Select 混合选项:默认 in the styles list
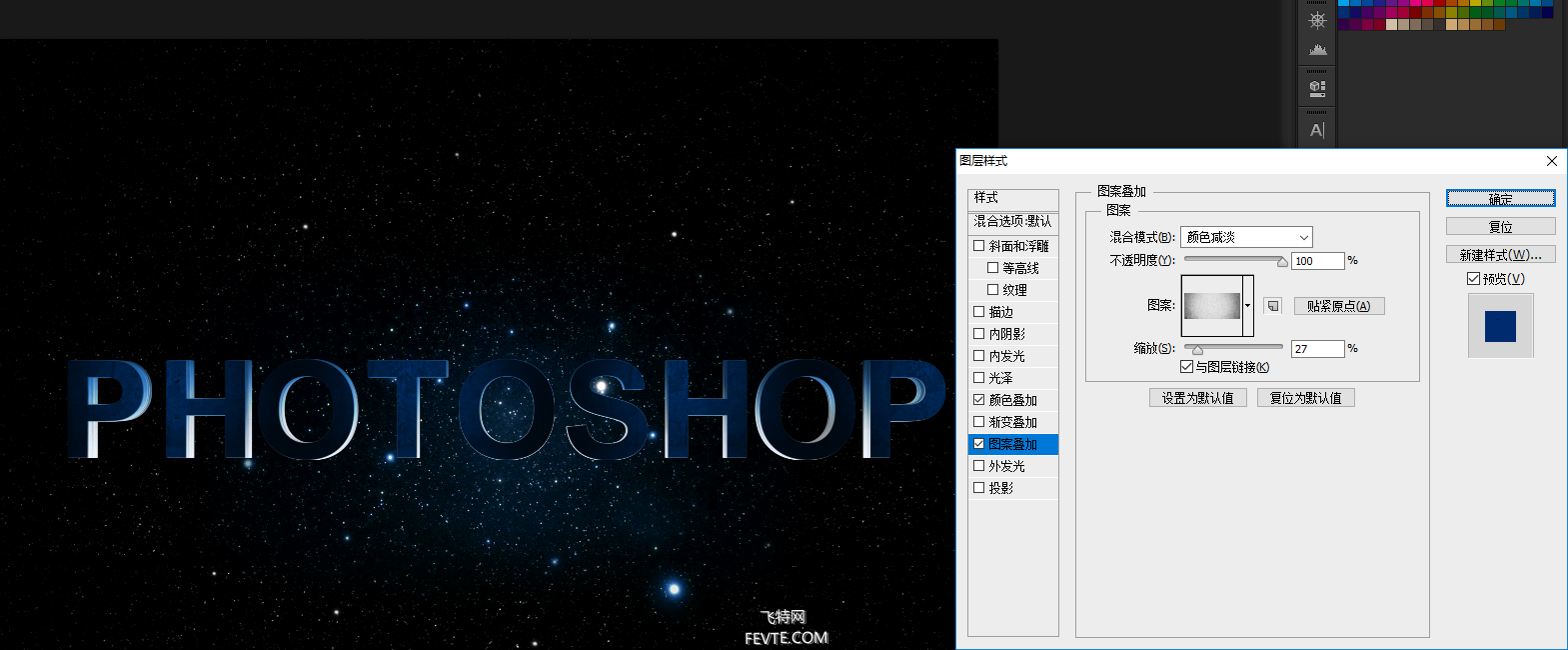 [1012, 221]
